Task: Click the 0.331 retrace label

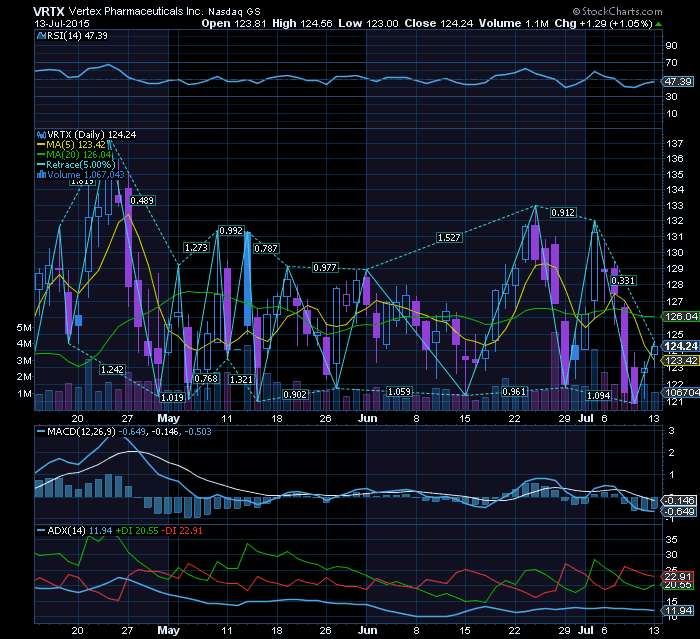Action: (623, 280)
